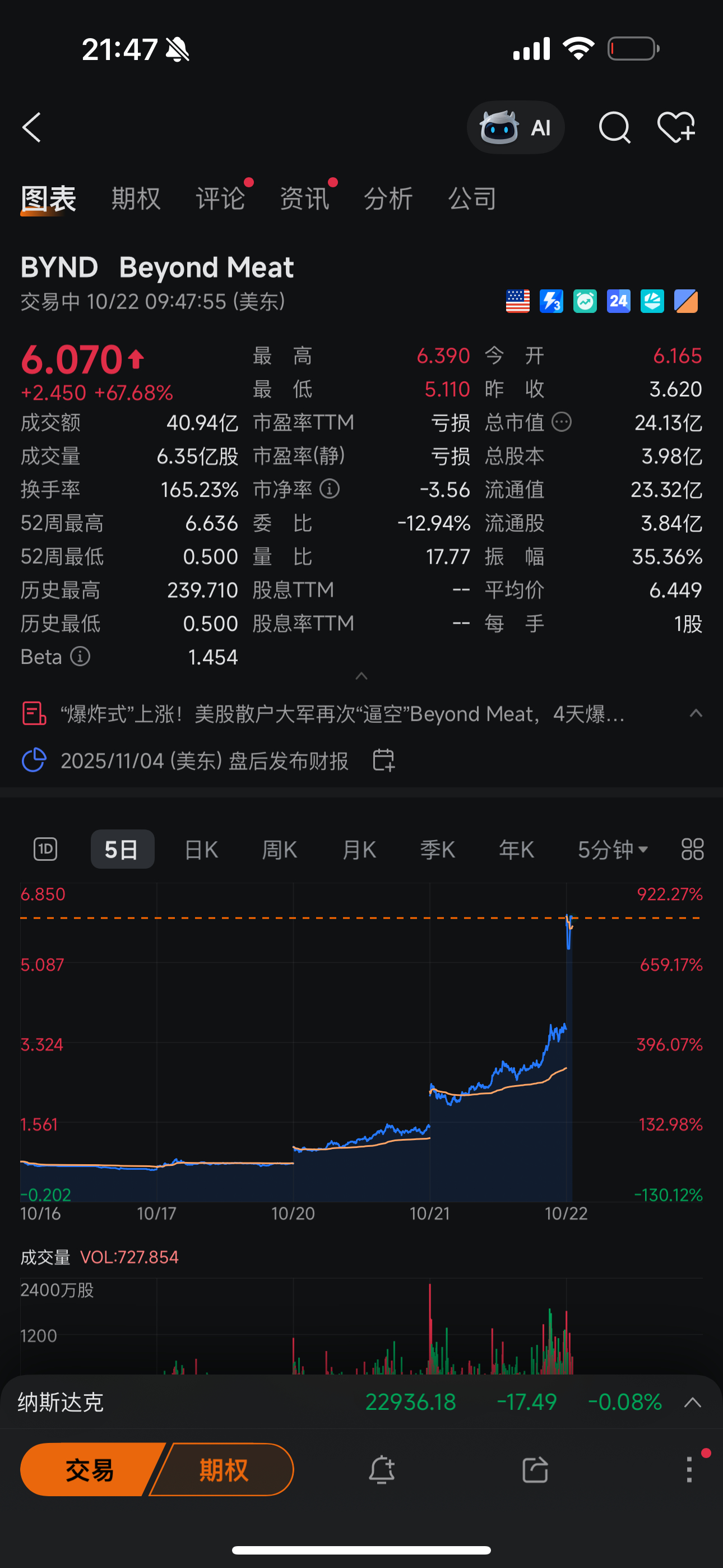Viewport: 723px width, 1568px height.
Task: Tap the pink news document icon
Action: point(34,713)
